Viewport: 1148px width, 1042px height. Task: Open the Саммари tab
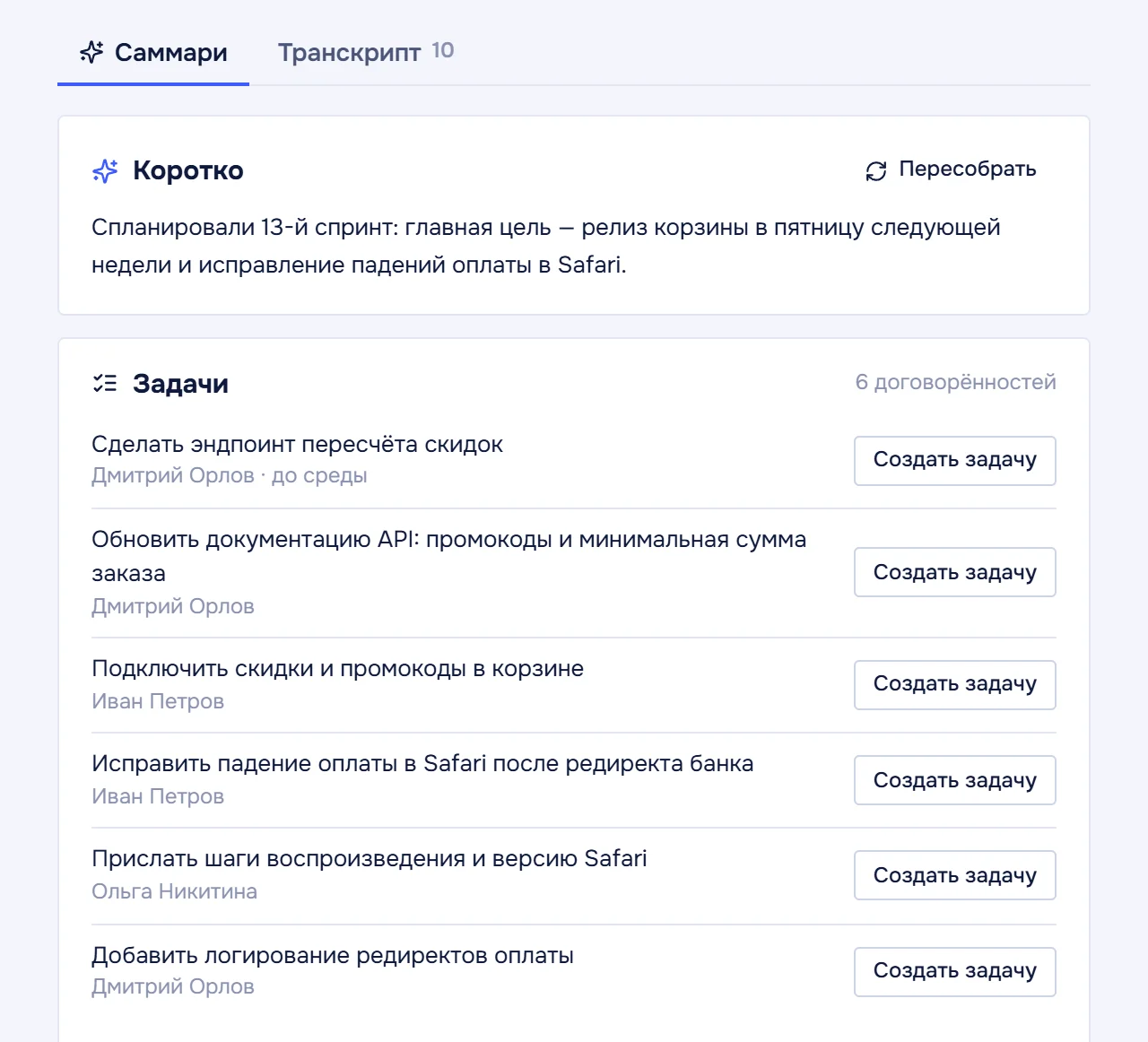153,53
